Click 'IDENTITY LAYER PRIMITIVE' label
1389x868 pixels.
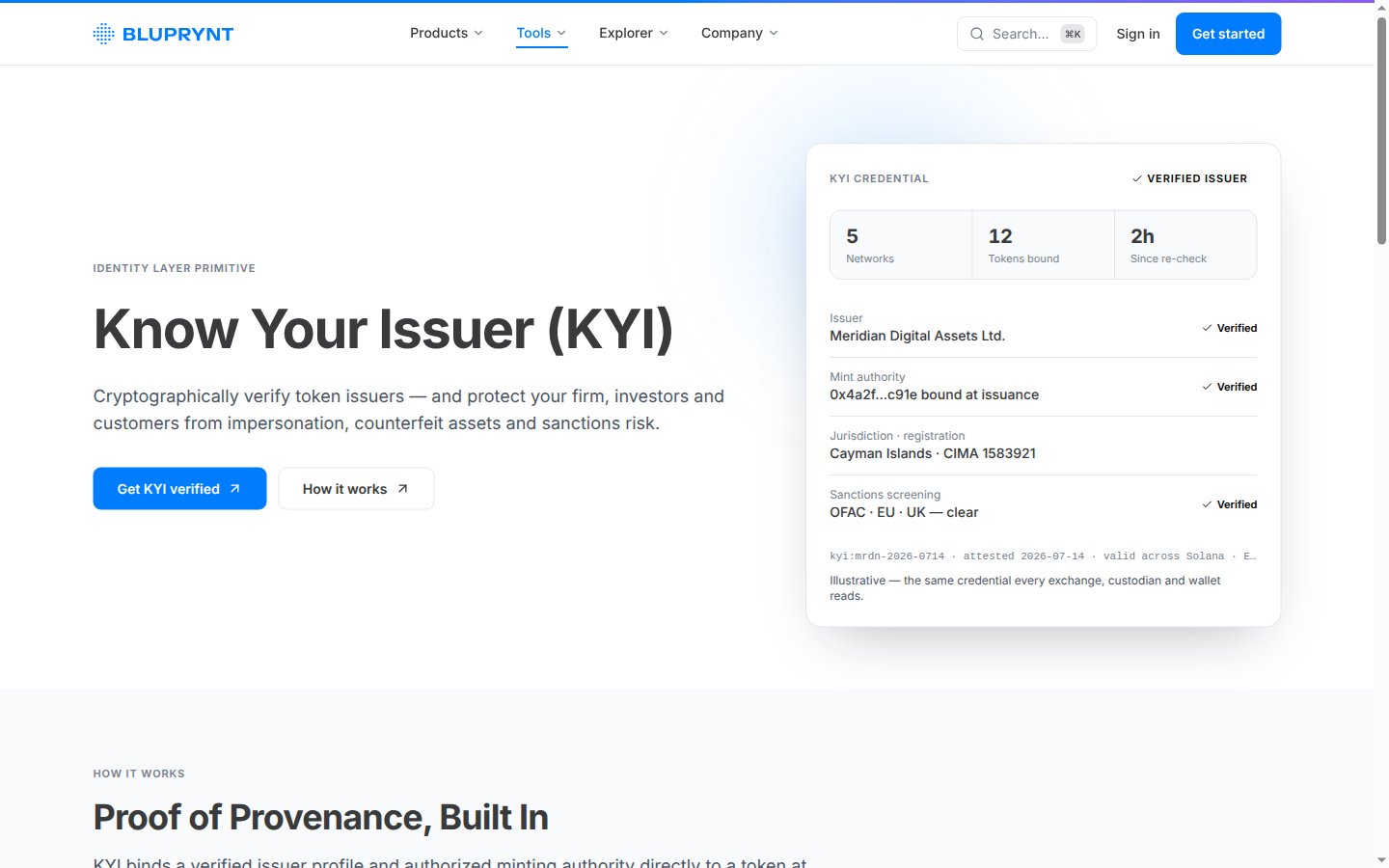pos(175,268)
